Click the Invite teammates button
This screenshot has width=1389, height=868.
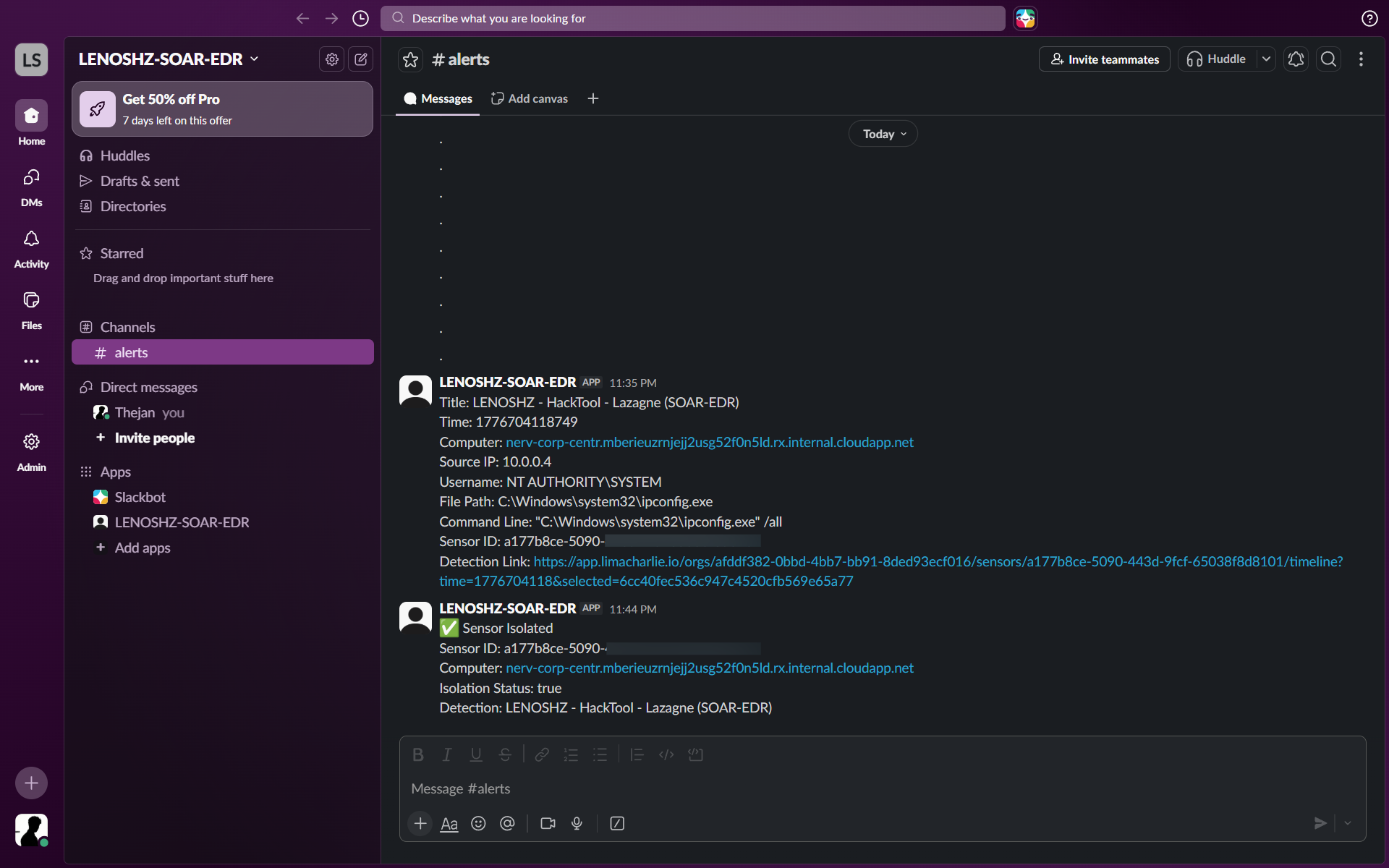tap(1104, 59)
